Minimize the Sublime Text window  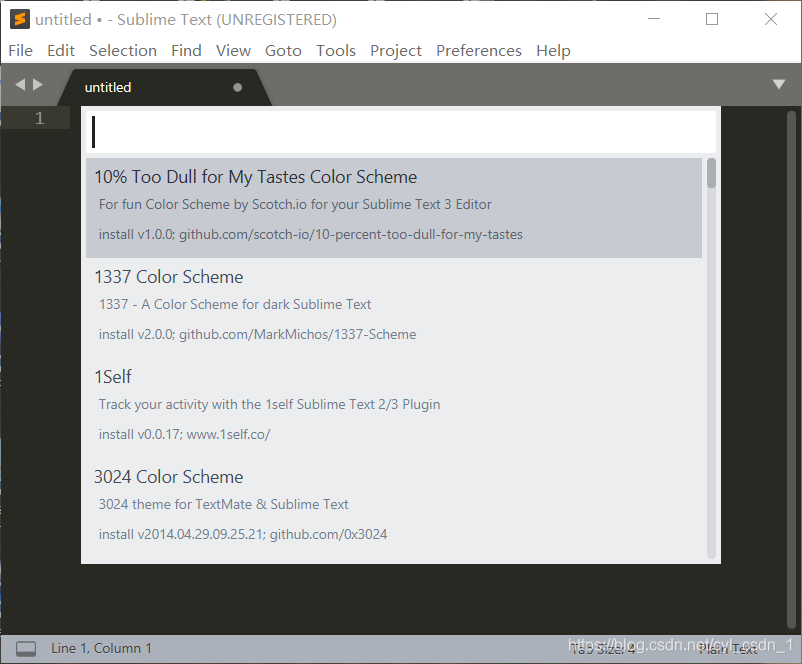pyautogui.click(x=654, y=19)
